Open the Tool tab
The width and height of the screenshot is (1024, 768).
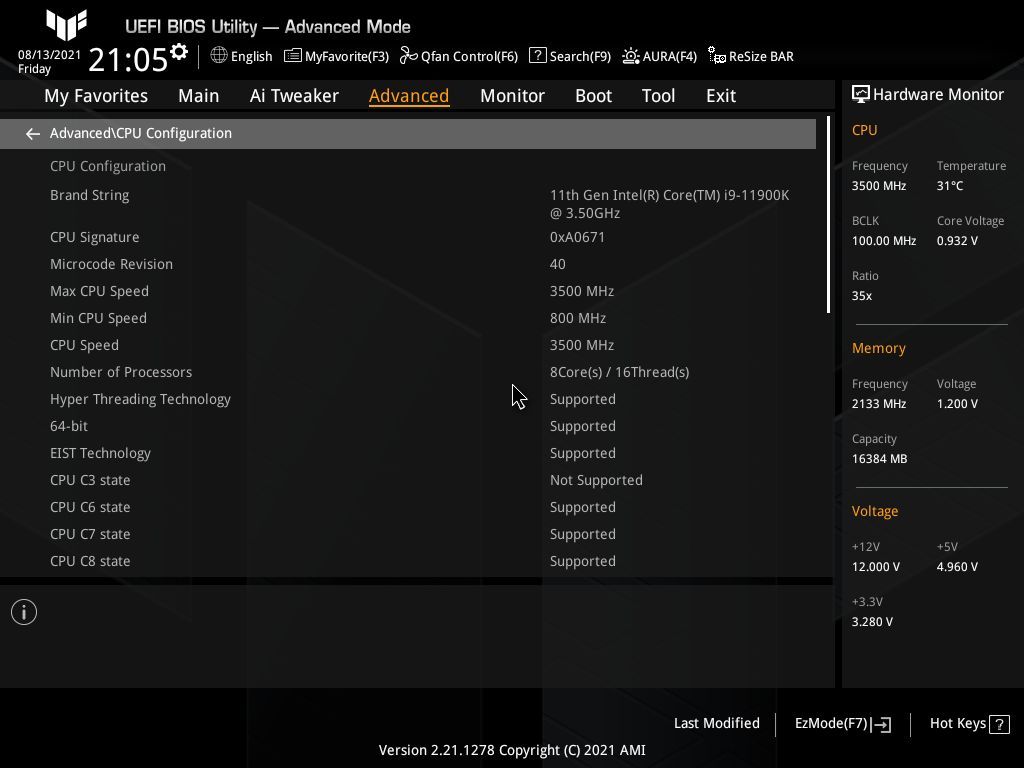pyautogui.click(x=658, y=96)
